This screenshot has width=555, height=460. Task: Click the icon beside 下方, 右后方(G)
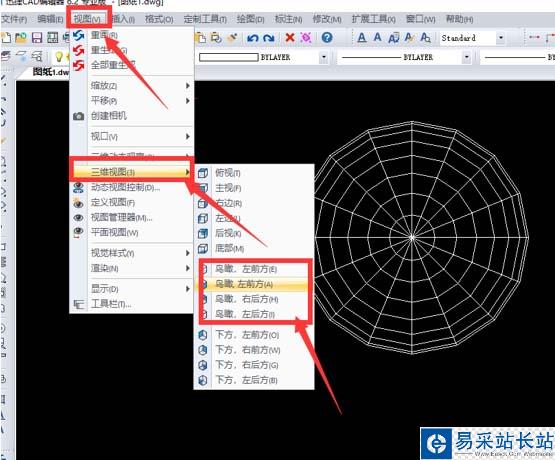click(x=202, y=365)
